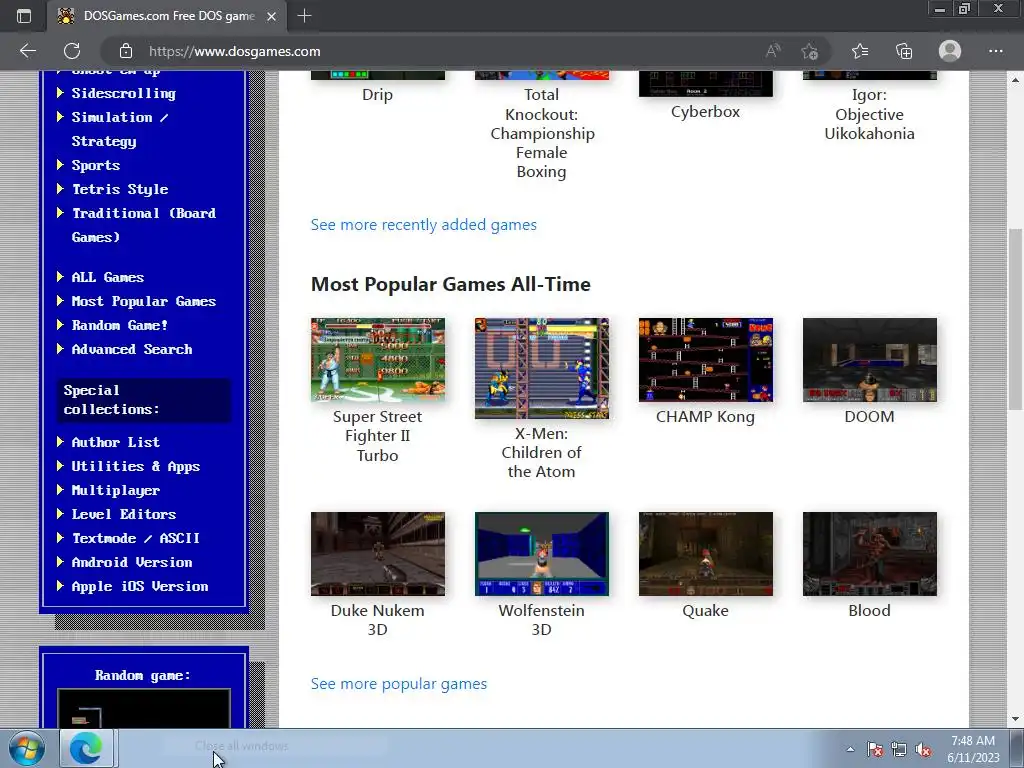Open Simulation / Strategy category
The width and height of the screenshot is (1024, 768).
click(120, 129)
